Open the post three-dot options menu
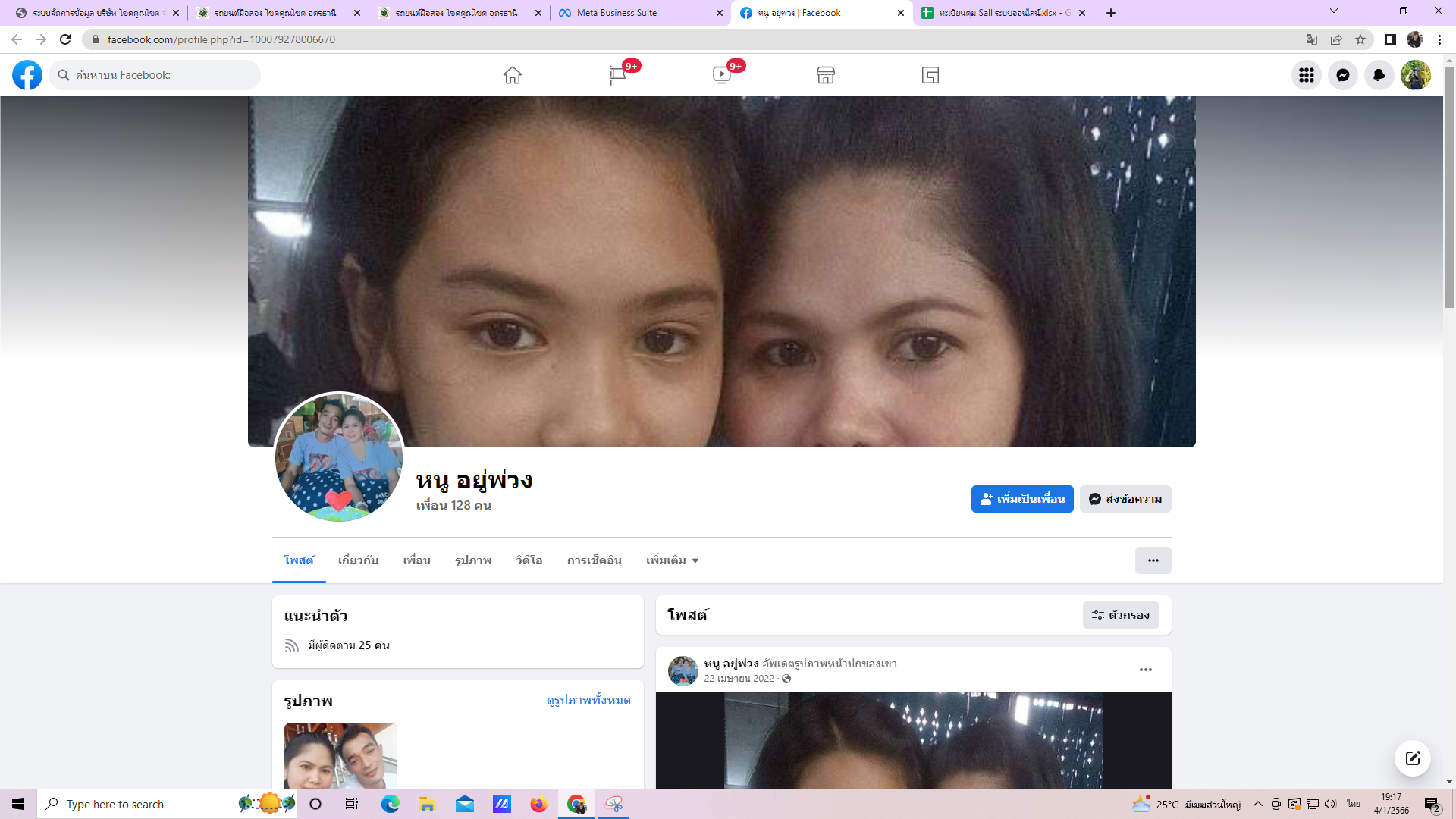The height and width of the screenshot is (819, 1456). 1145,670
